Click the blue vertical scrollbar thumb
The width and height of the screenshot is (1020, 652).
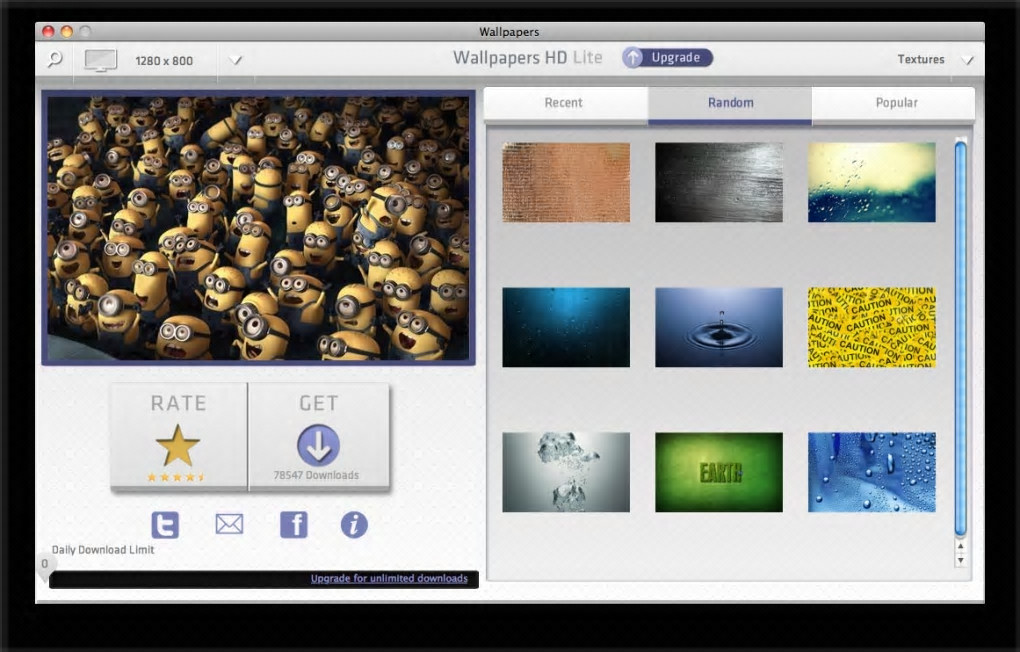pyautogui.click(x=961, y=338)
